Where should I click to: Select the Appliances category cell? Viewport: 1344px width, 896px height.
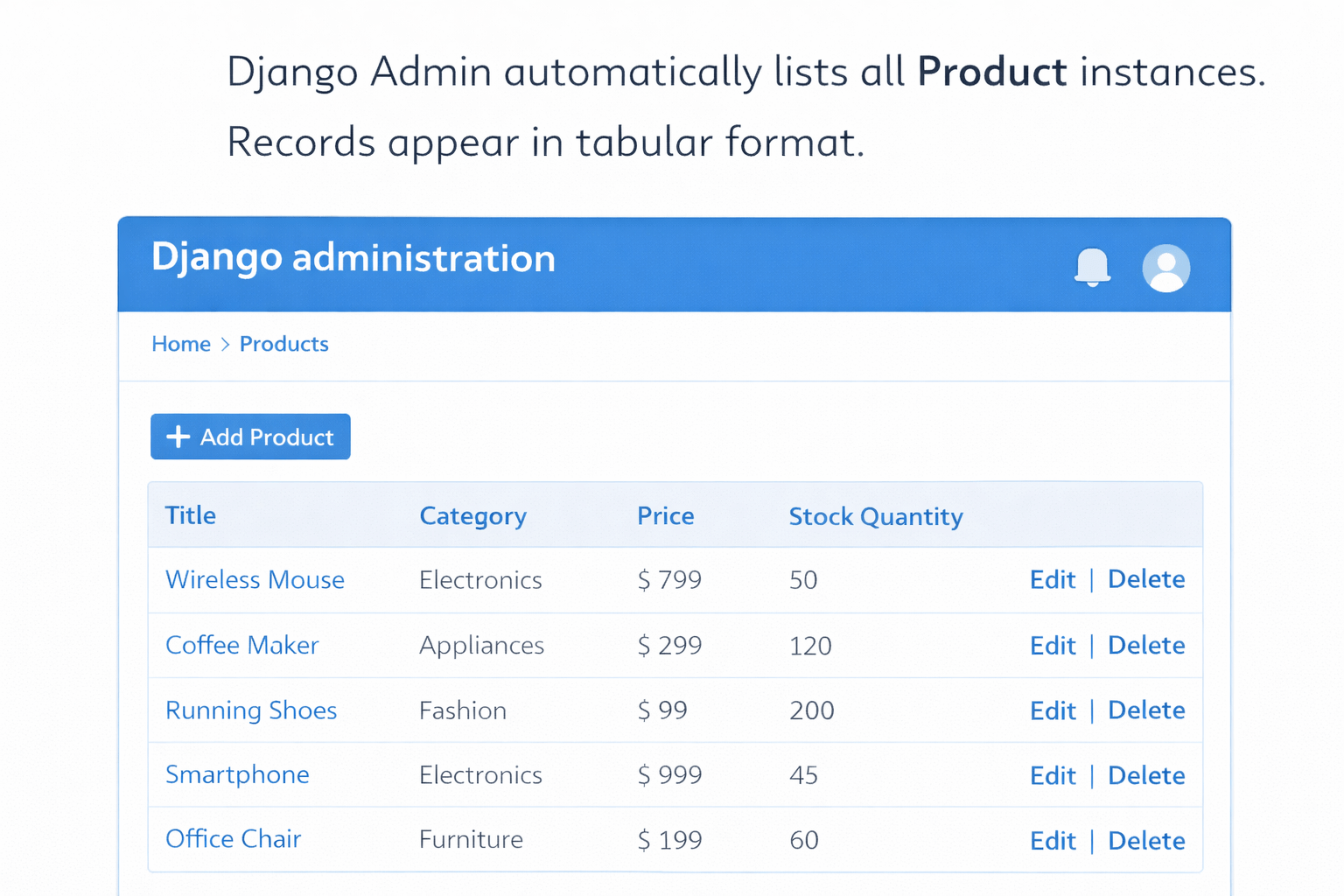[x=481, y=646]
